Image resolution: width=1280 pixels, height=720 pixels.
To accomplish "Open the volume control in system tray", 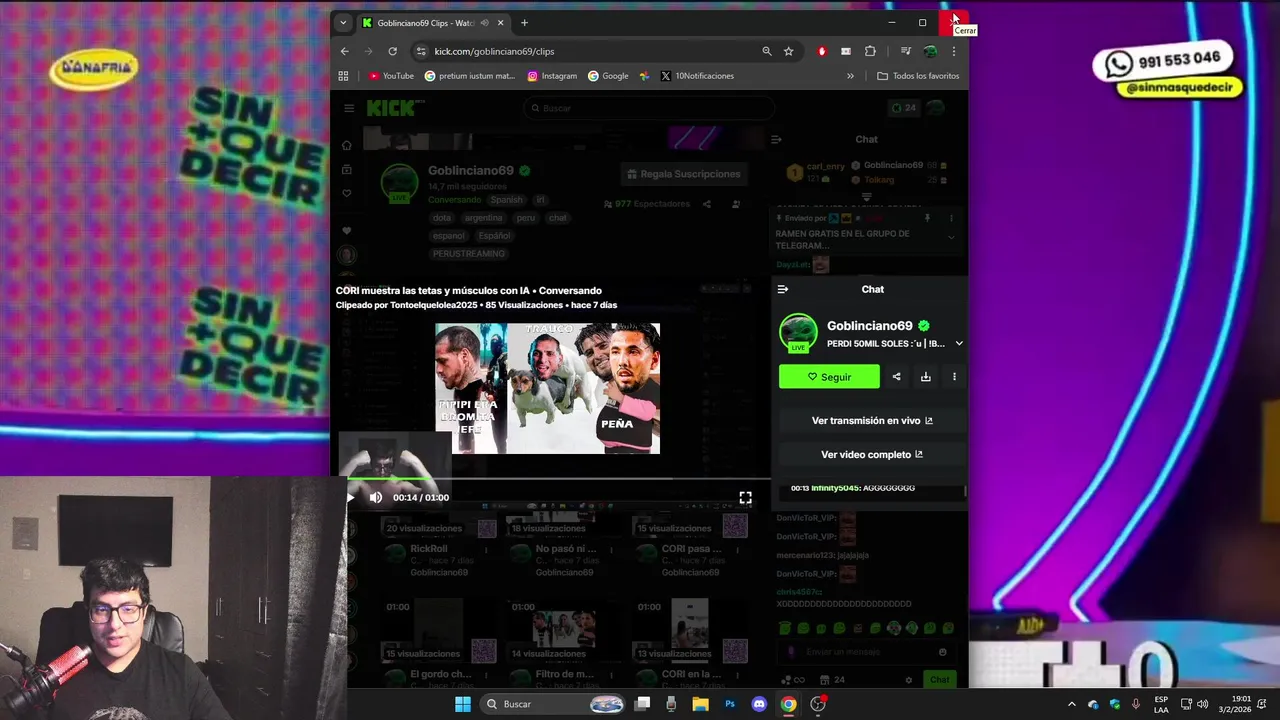I will (x=1202, y=704).
